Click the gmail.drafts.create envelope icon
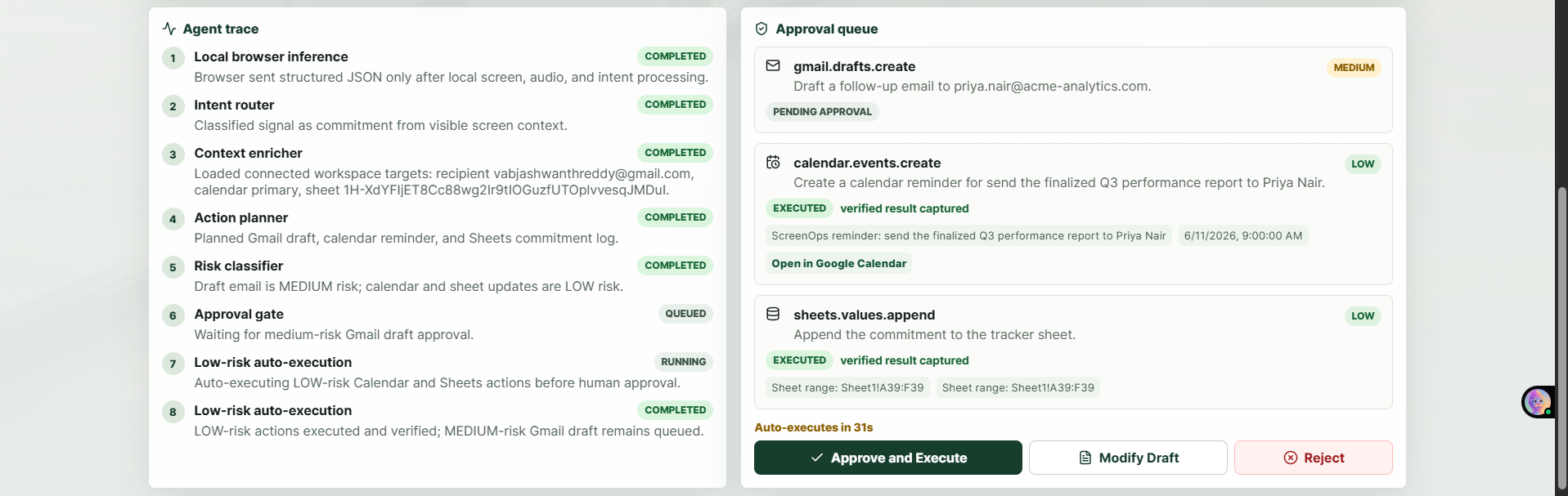Viewport: 1568px width, 496px height. point(773,65)
